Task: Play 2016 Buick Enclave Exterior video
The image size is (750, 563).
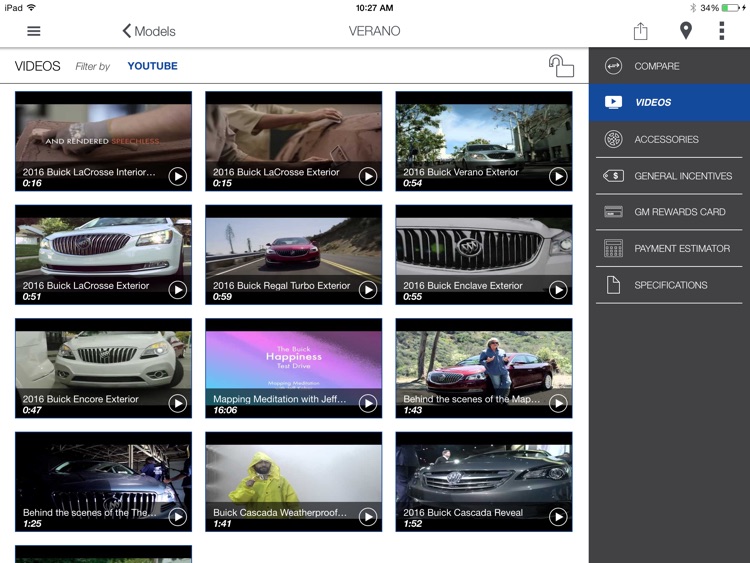Action: click(x=558, y=290)
